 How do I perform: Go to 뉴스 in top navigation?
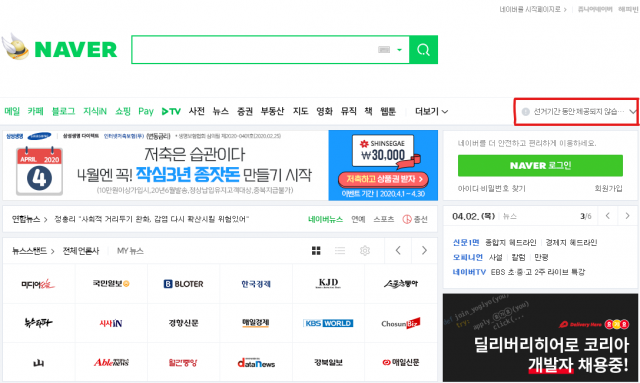[221, 111]
